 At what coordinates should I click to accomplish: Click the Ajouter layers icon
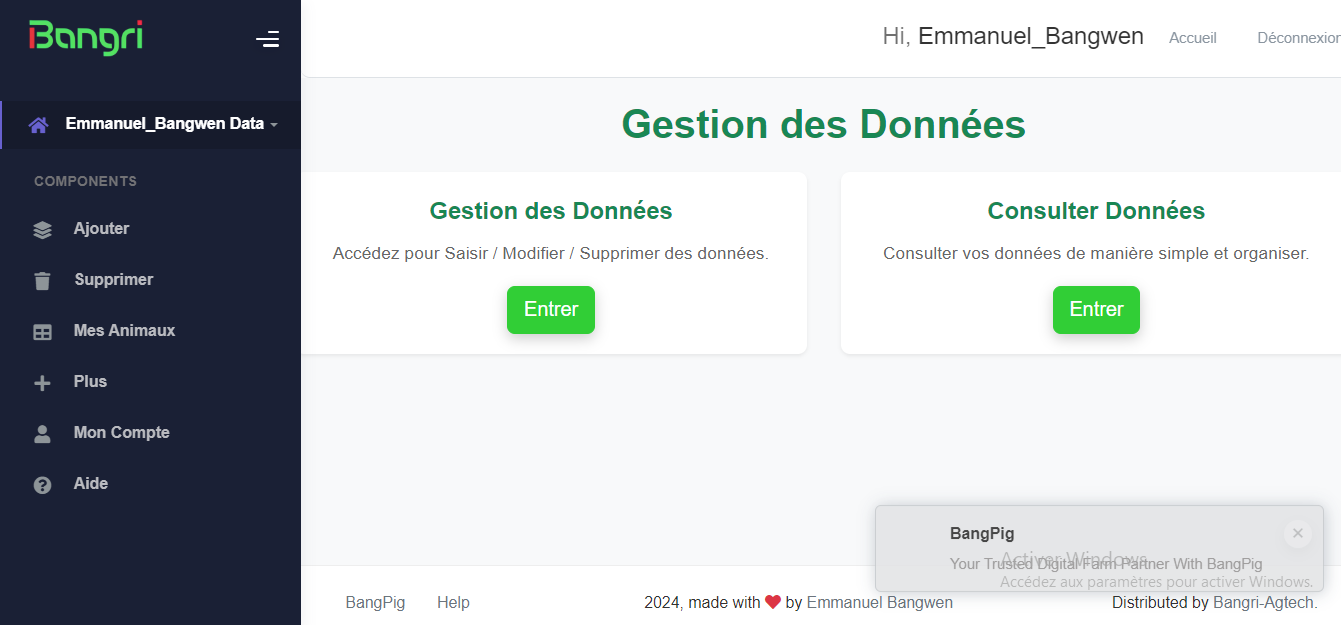pyautogui.click(x=42, y=230)
